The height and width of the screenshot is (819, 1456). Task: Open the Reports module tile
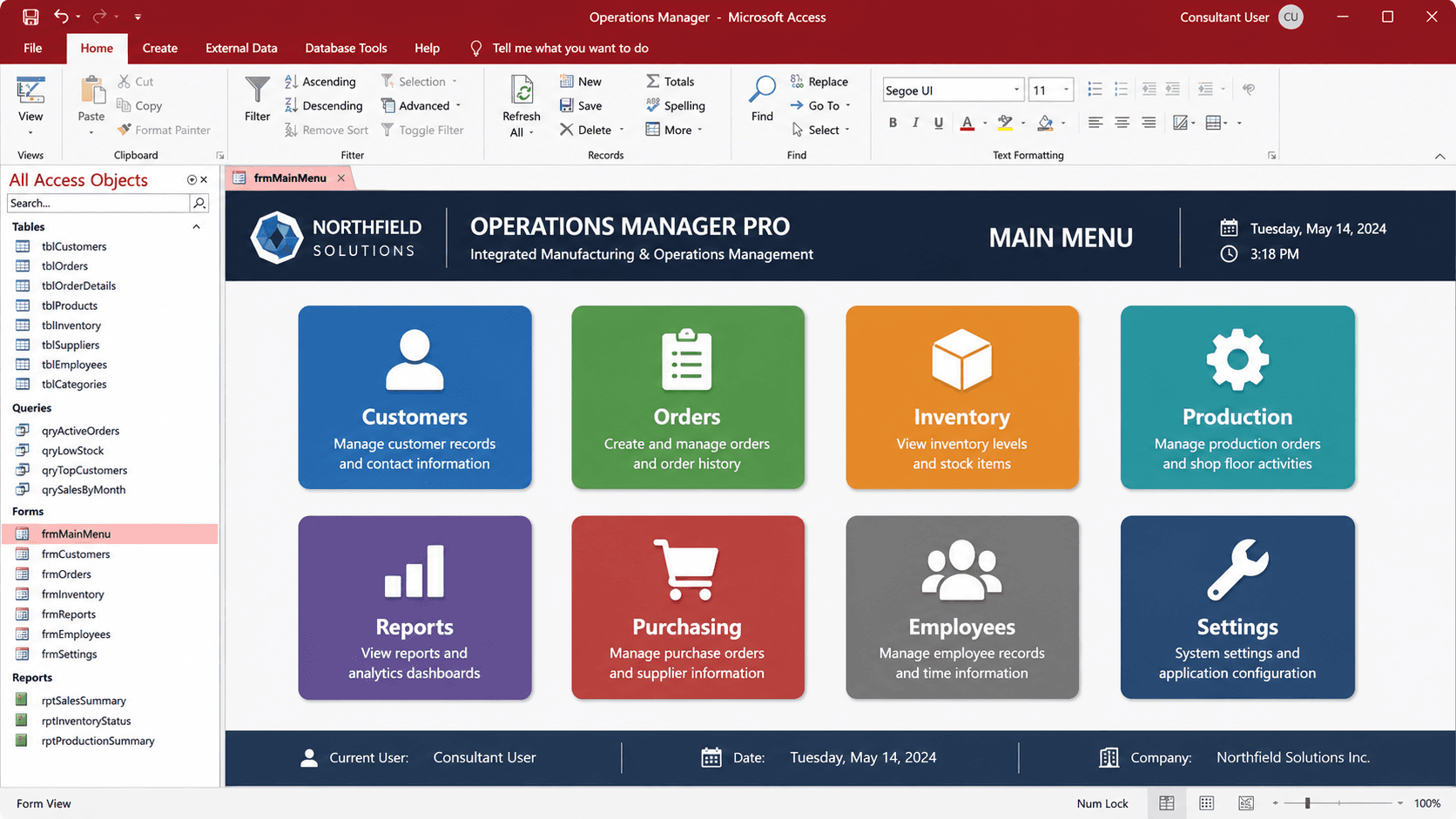click(415, 608)
